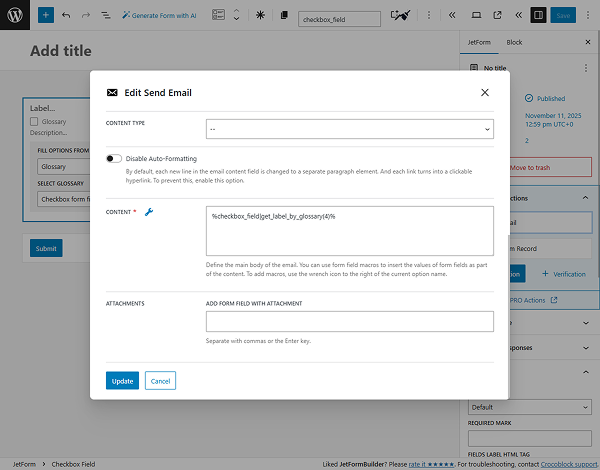Close the Edit Send Email dialog
600x470 pixels.
[484, 92]
